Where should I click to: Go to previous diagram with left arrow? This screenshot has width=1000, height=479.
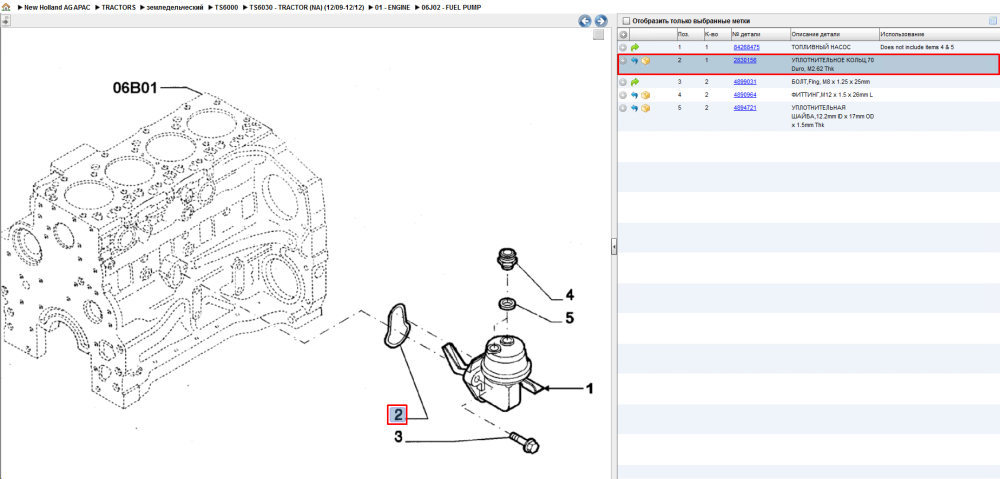[584, 21]
